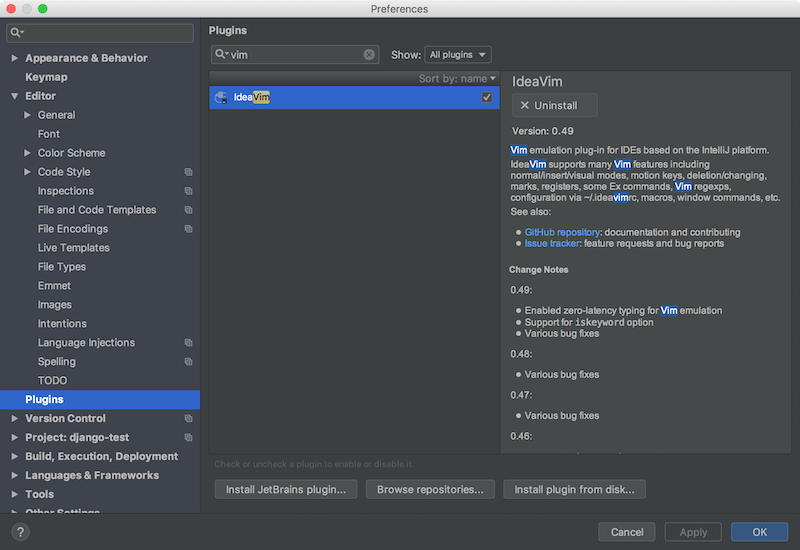Image resolution: width=800 pixels, height=550 pixels.
Task: Click the Apply button
Action: (693, 532)
